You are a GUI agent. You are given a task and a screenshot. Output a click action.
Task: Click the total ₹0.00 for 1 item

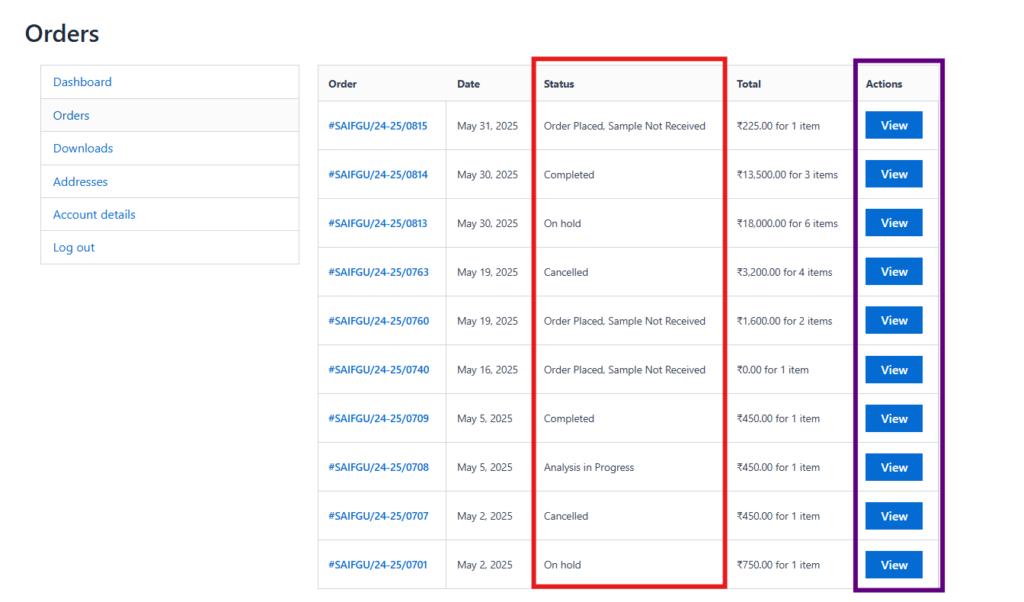(x=773, y=370)
